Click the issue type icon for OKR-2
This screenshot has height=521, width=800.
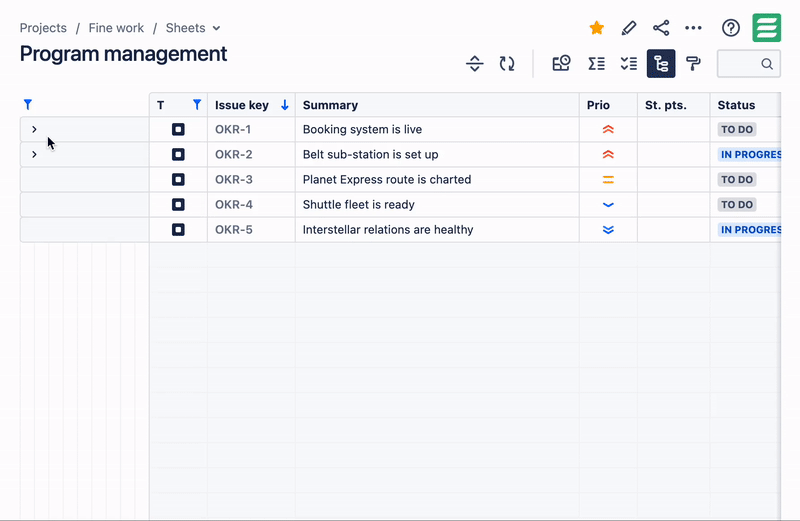[x=178, y=154]
